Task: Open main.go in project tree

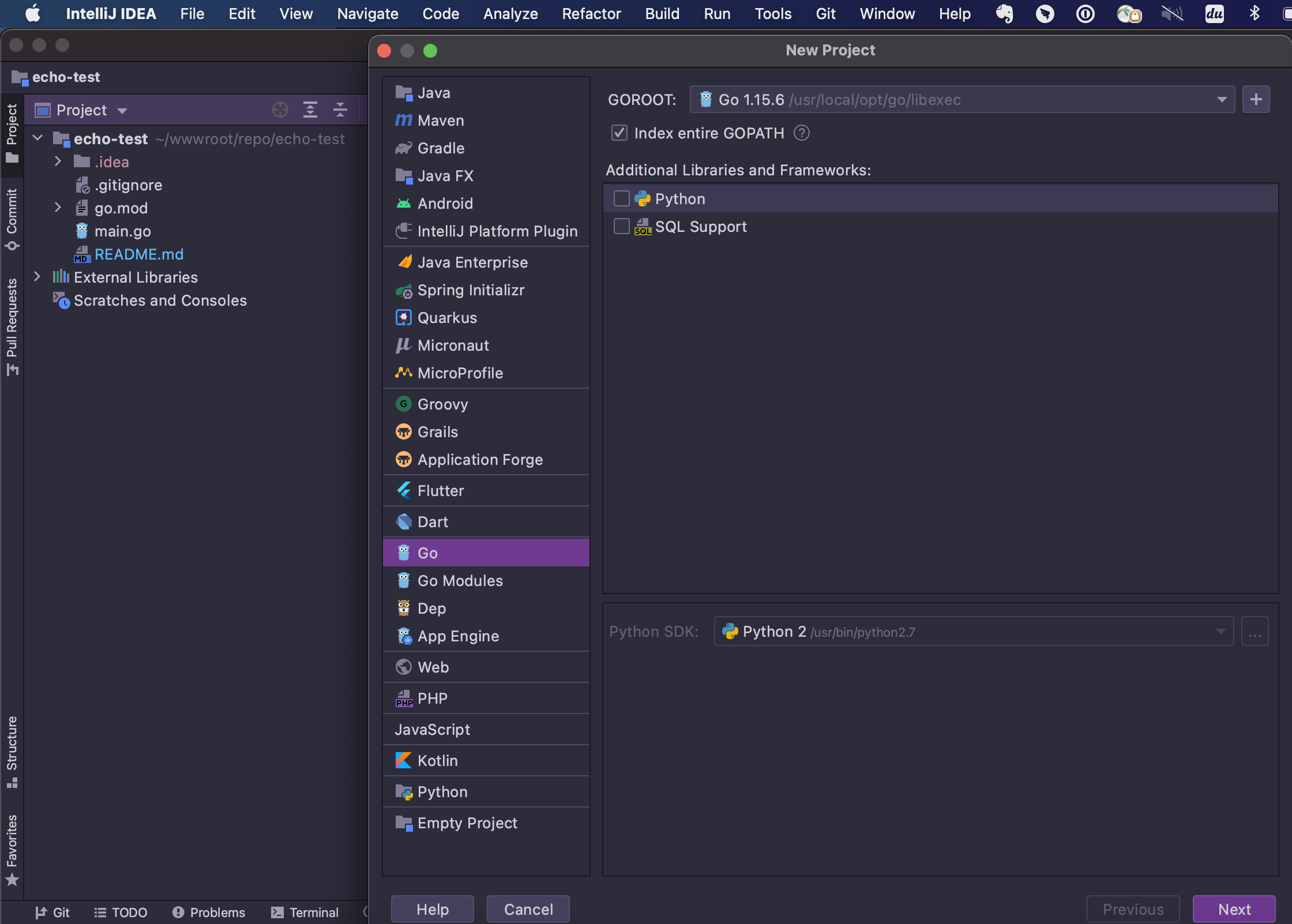Action: click(x=122, y=231)
